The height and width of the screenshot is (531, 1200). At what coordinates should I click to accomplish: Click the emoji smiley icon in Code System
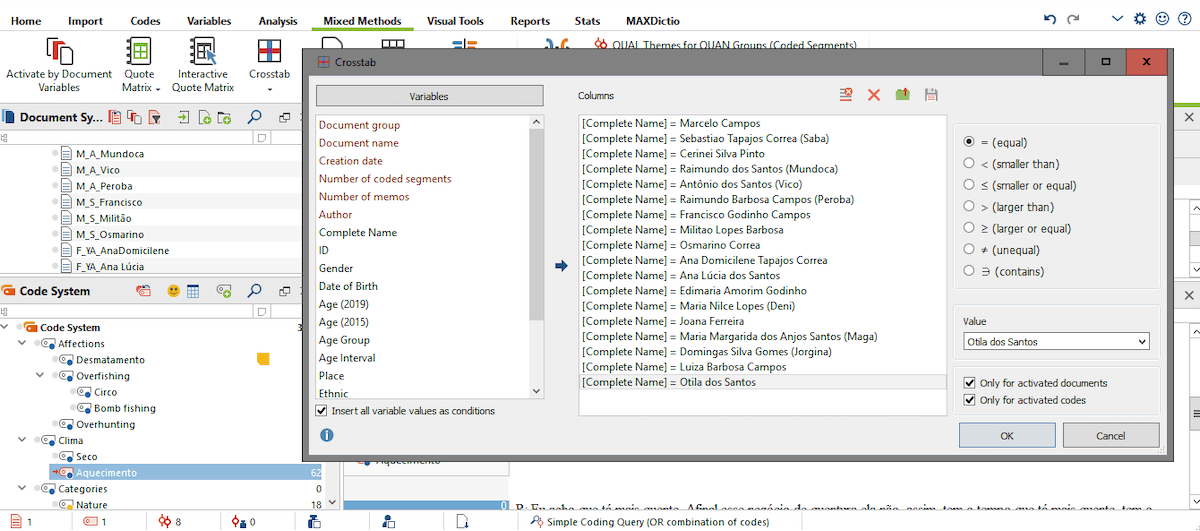[173, 291]
